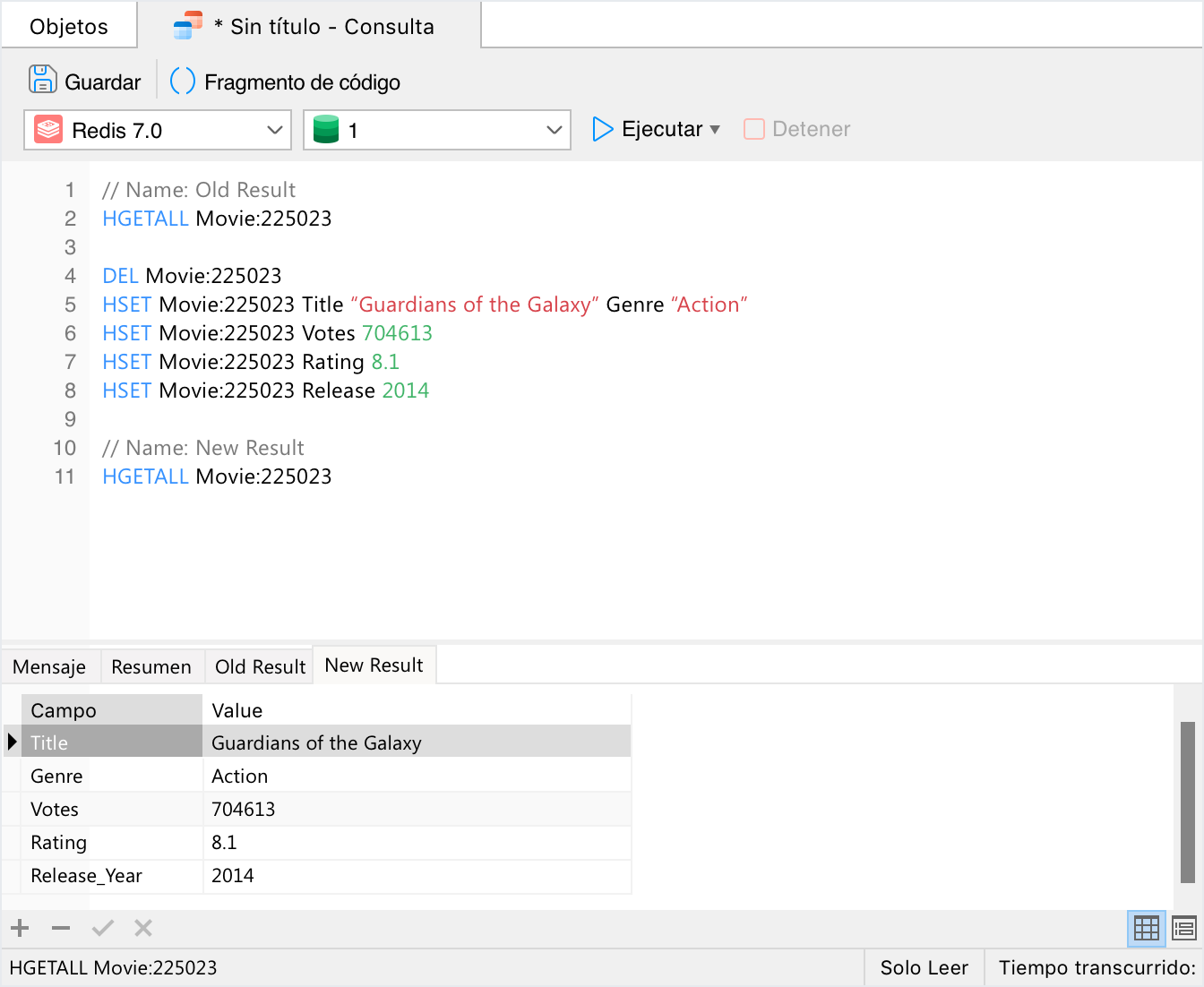Open the Old Result tab

point(260,666)
